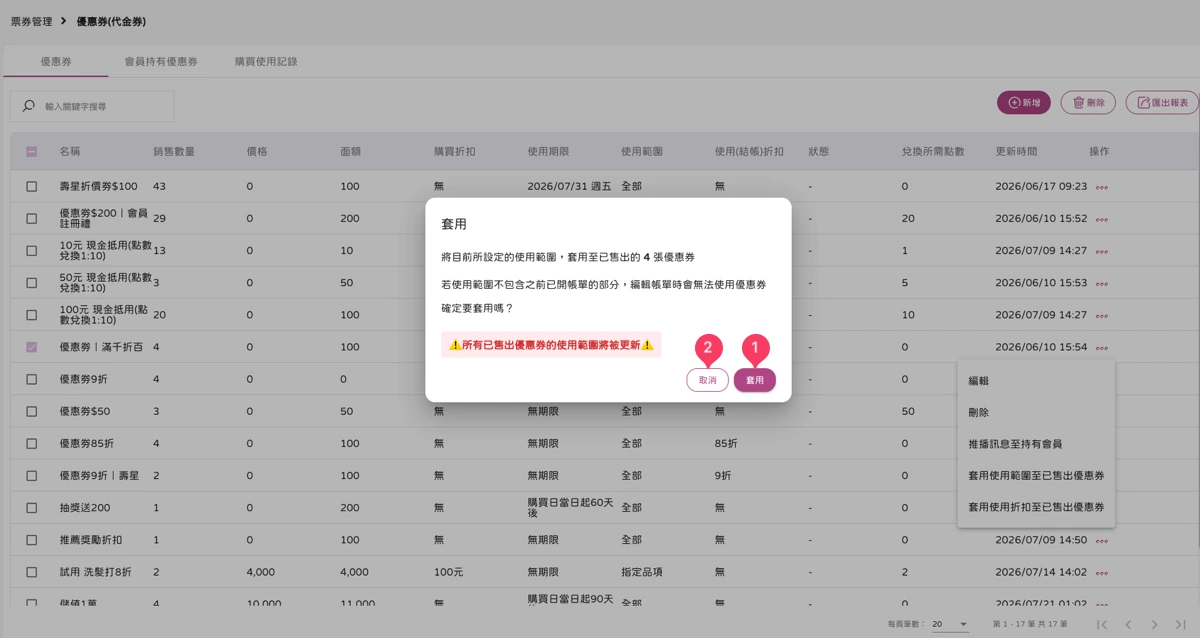The height and width of the screenshot is (638, 1200).
Task: Go to next page arrow
Action: (1154, 624)
